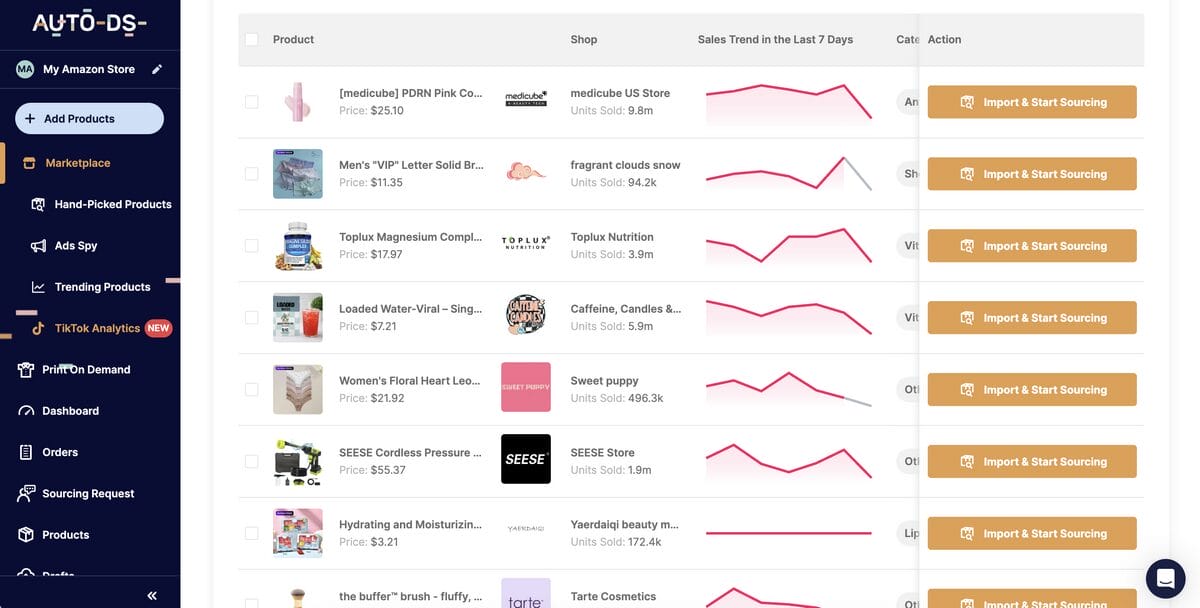
Task: Click fragrant clouds snow shop logo
Action: pos(526,172)
